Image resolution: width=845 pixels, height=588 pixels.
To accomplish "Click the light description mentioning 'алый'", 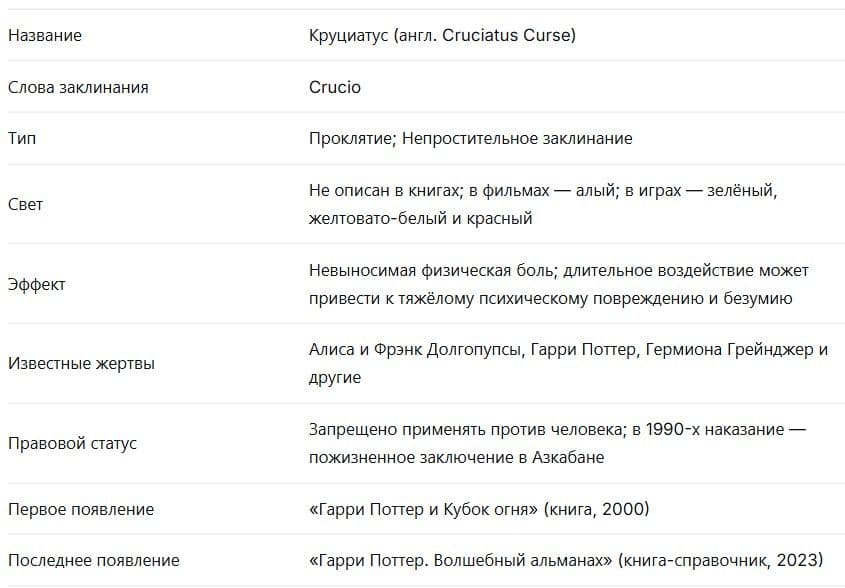I will click(x=543, y=204).
